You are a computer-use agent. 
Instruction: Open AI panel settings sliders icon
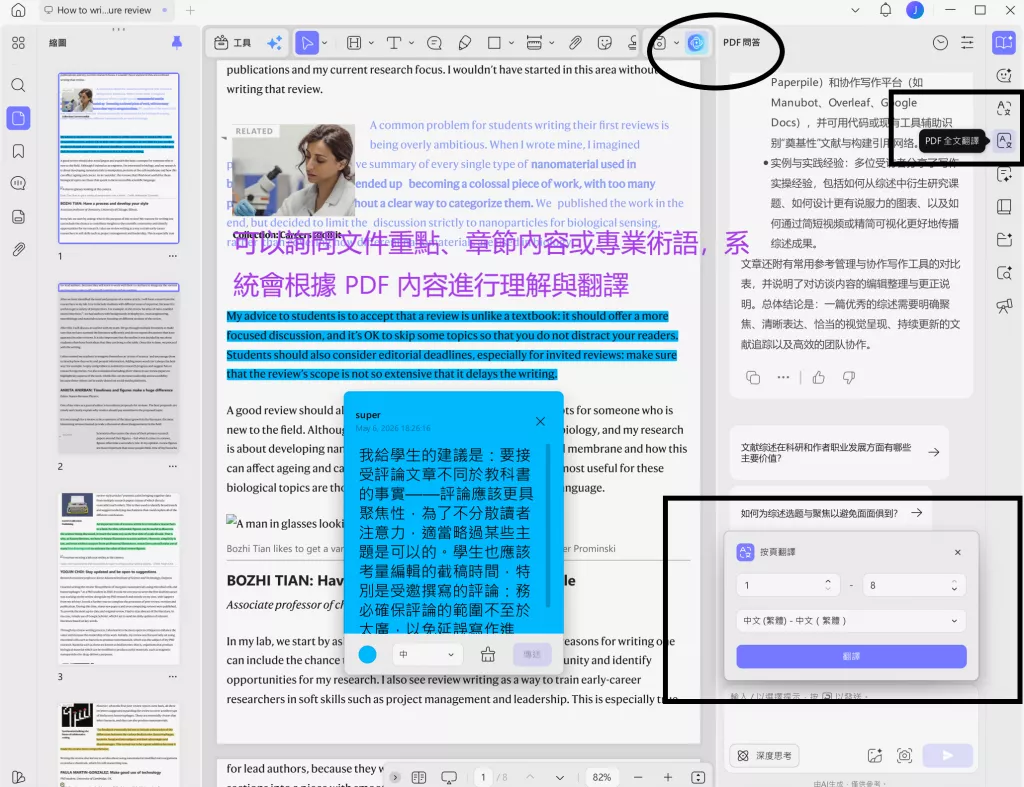pos(967,42)
